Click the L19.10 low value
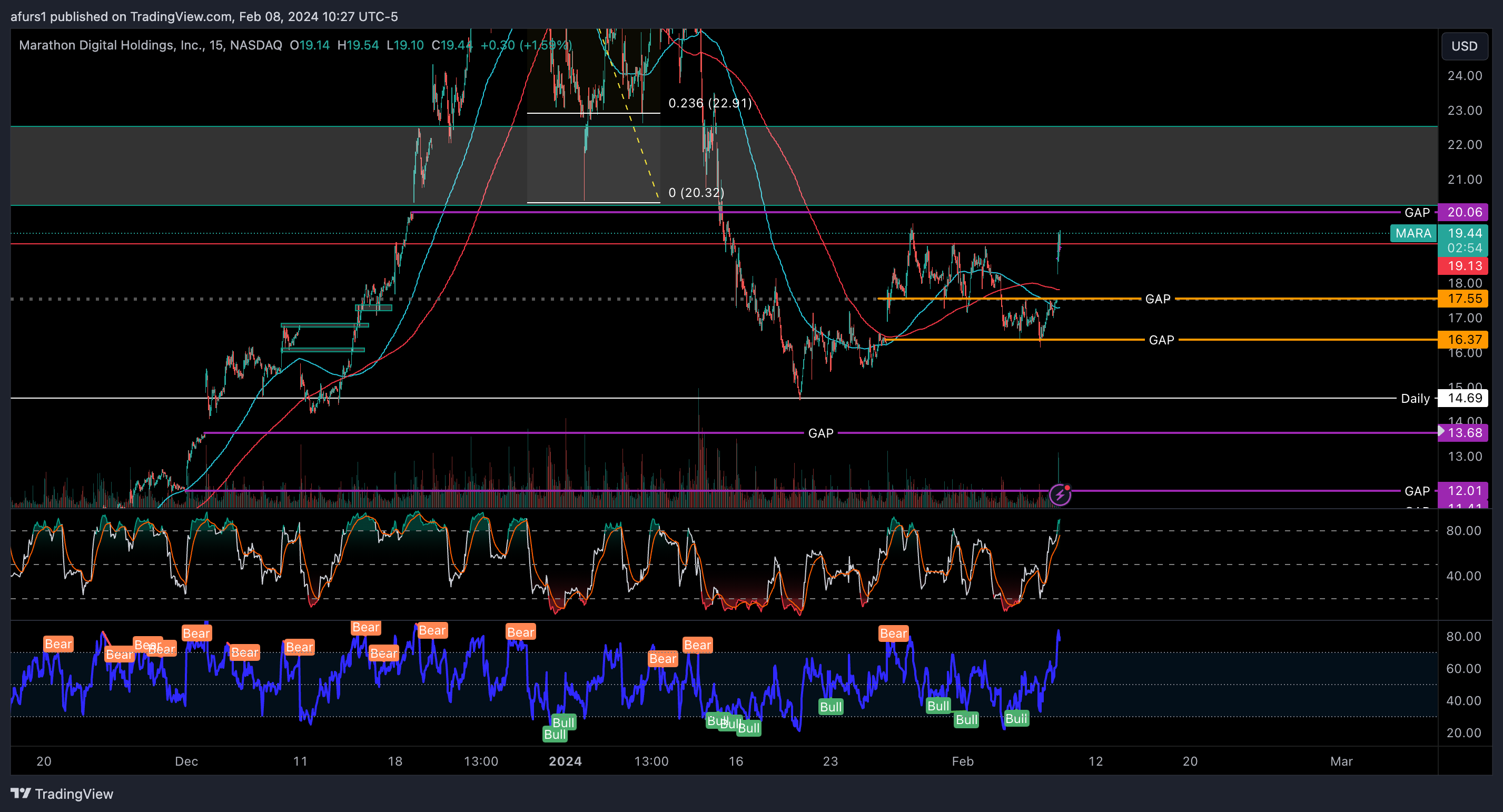Screen dimensions: 1503x812 405,45
